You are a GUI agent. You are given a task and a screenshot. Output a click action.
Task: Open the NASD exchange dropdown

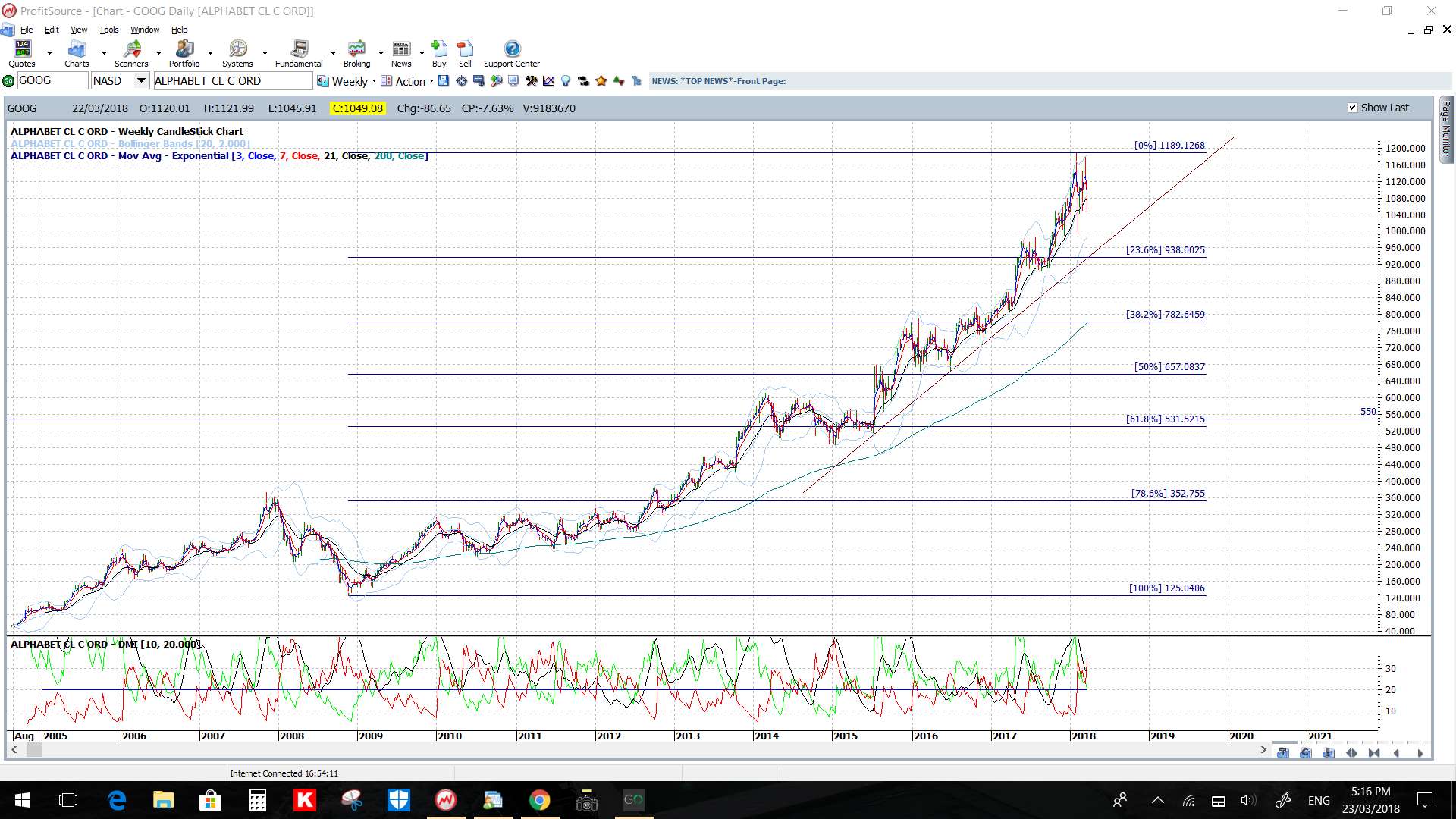click(x=141, y=80)
